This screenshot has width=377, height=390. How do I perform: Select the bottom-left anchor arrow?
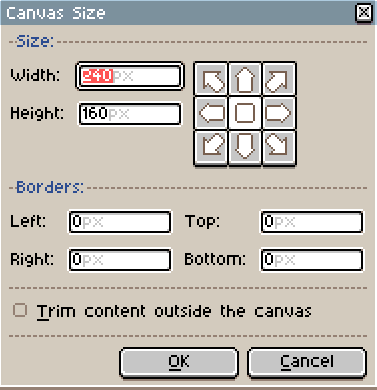[x=211, y=147]
